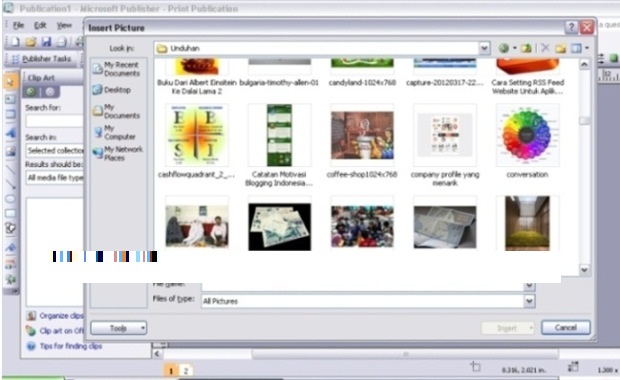Click the horizontal scrollbar left arrow in Publisher
The height and width of the screenshot is (380, 620).
pyautogui.click(x=157, y=354)
